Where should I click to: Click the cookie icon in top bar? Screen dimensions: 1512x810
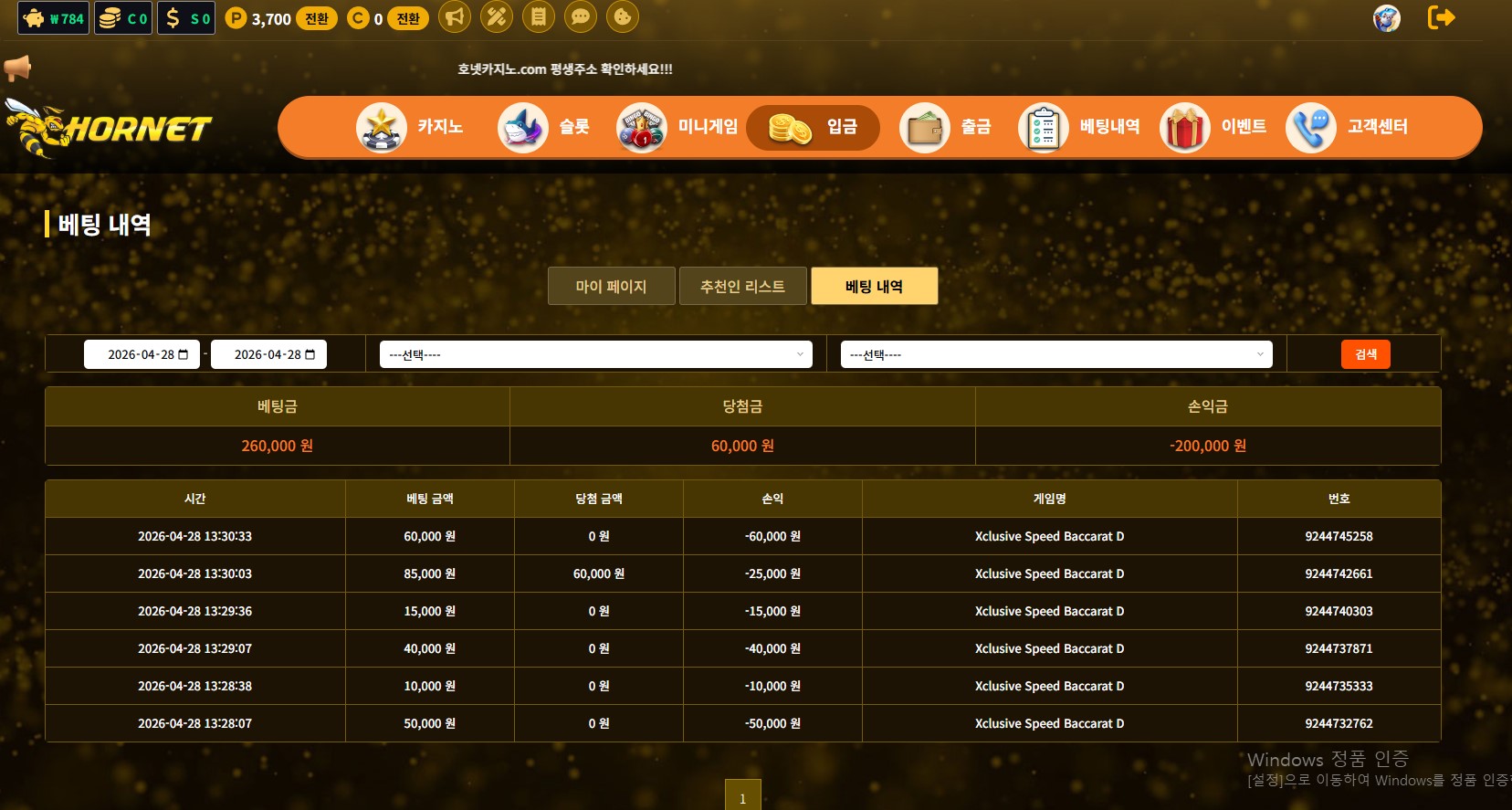click(623, 16)
